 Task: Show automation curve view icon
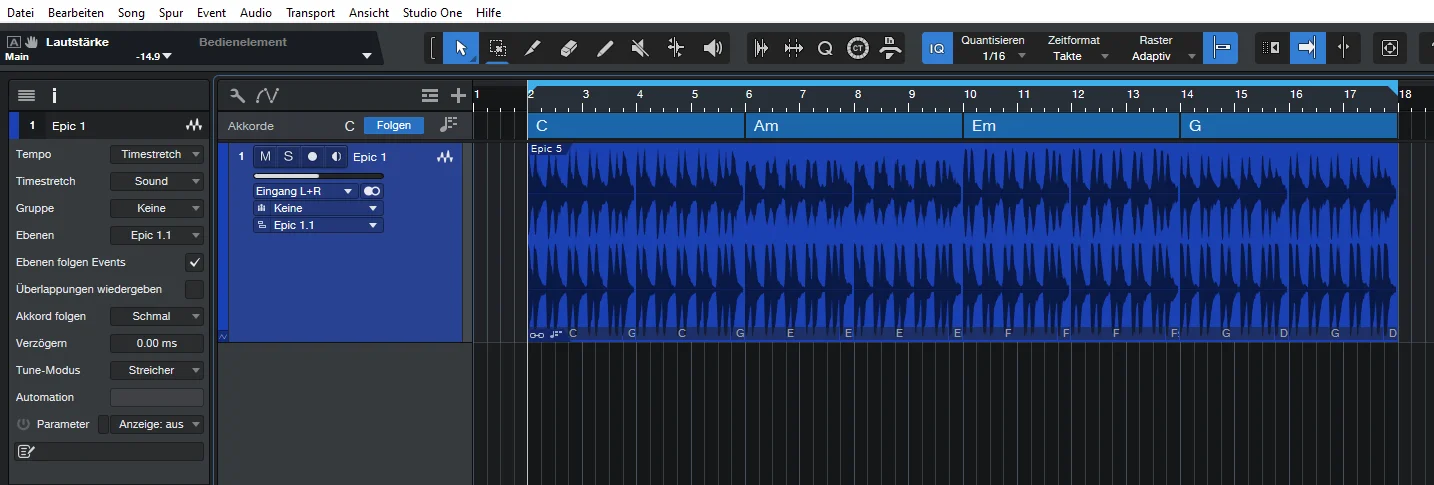[267, 95]
